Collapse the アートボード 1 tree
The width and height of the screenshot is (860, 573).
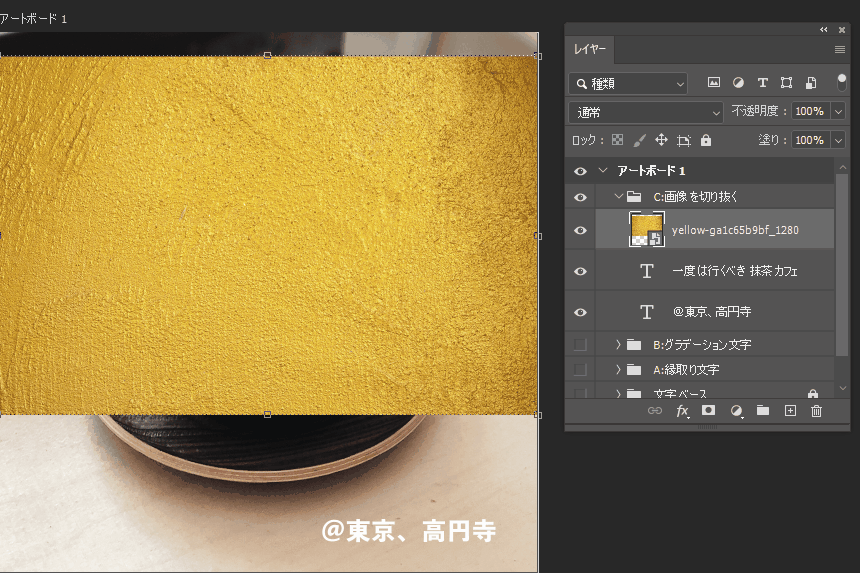pos(603,171)
